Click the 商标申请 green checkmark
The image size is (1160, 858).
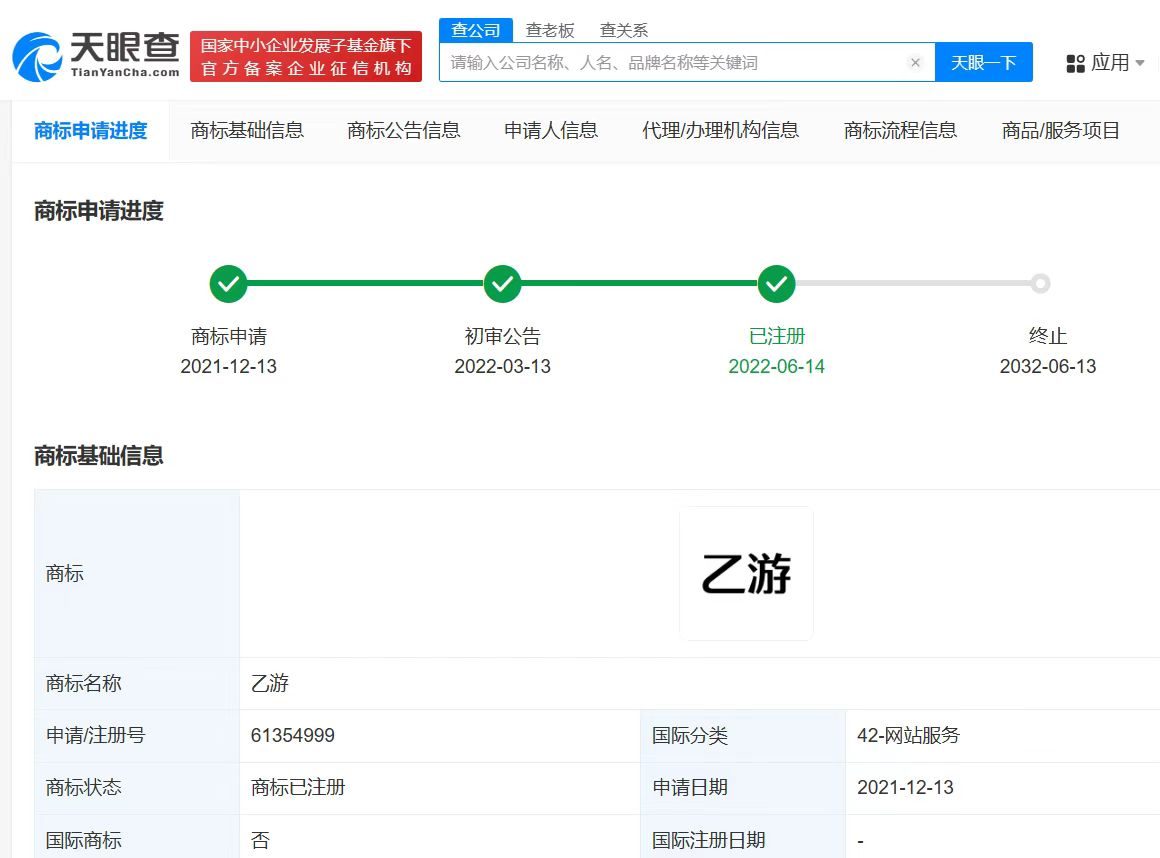pos(228,284)
